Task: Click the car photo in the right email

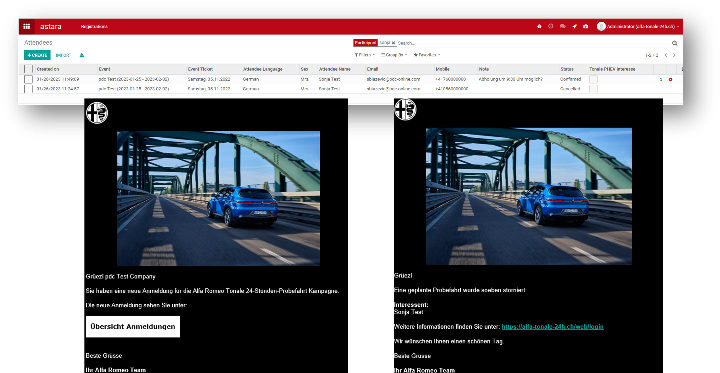Action: pyautogui.click(x=529, y=196)
